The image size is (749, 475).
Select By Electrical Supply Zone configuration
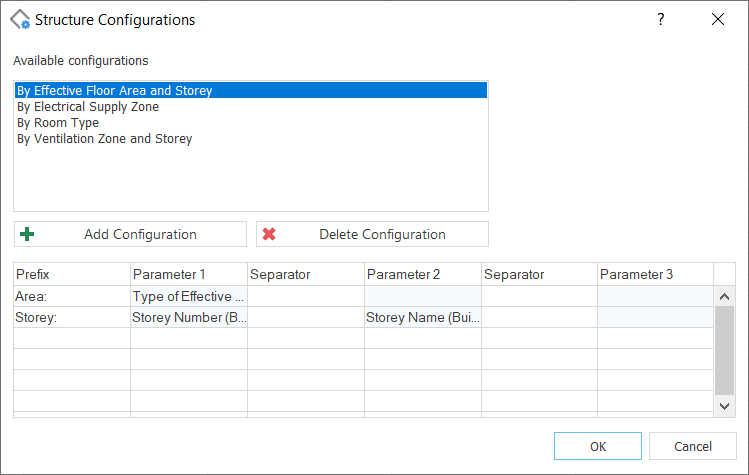[251, 107]
